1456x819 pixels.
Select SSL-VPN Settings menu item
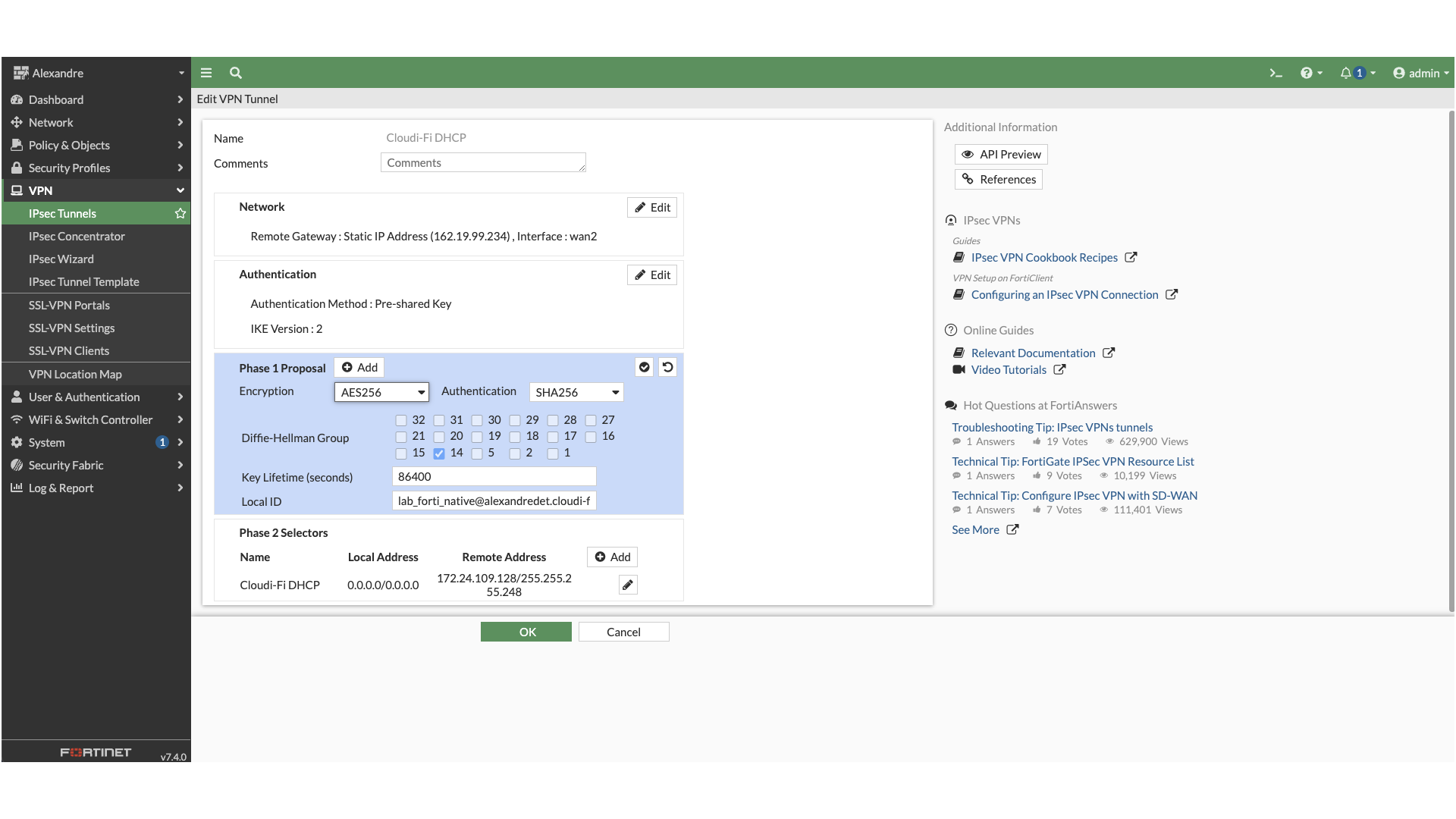[x=72, y=328]
